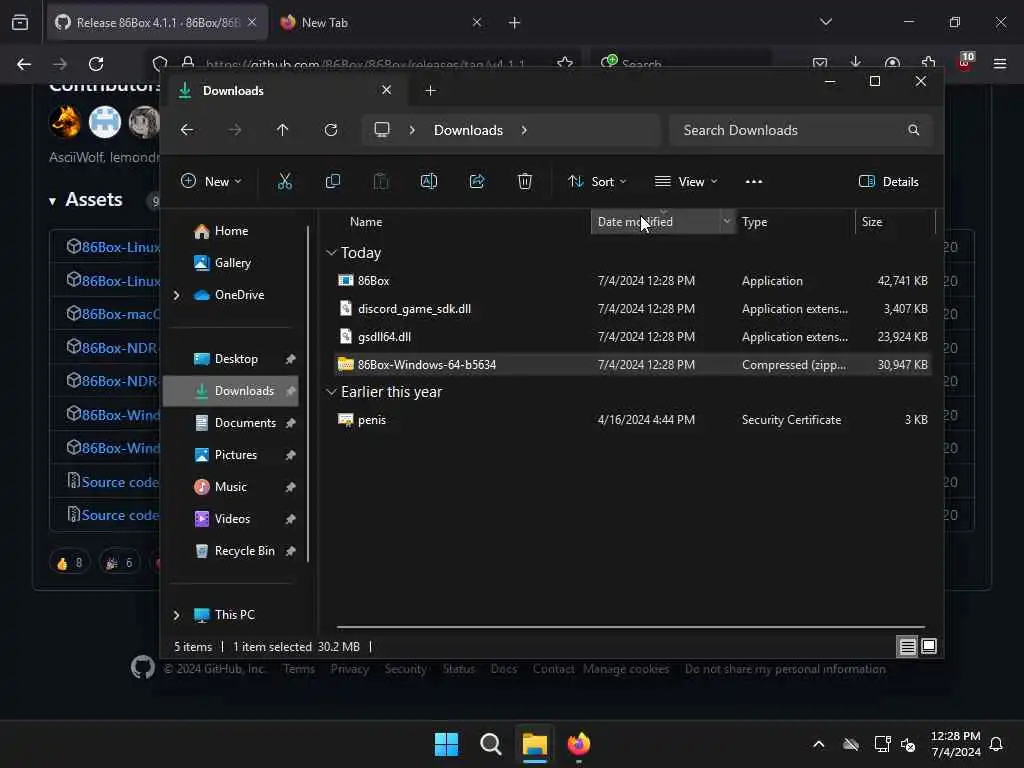Click the taskbar clock and date
1024x768 pixels.
point(955,744)
